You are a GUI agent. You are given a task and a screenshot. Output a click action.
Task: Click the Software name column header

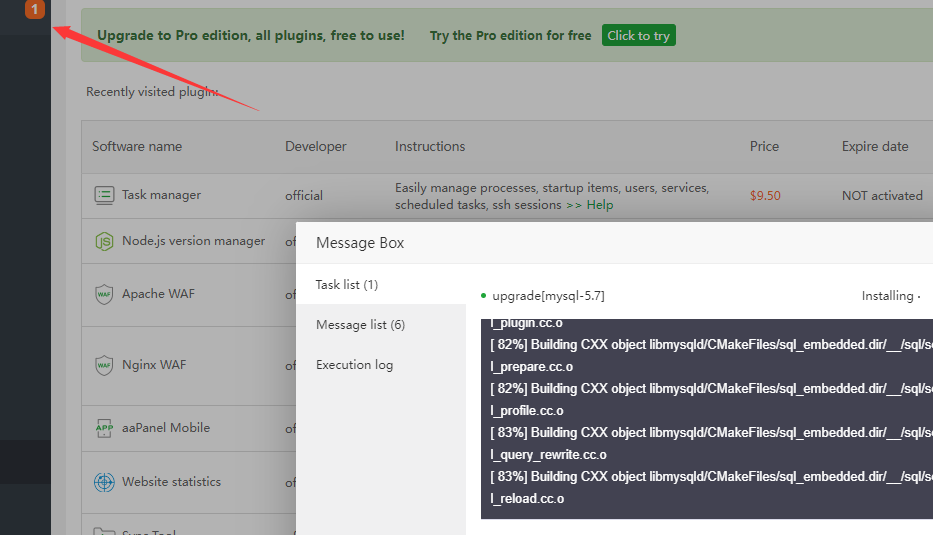(137, 146)
